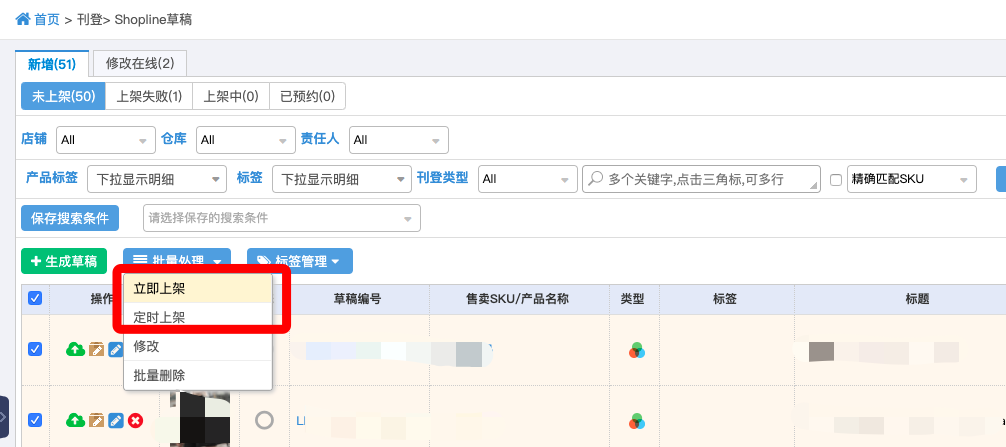Go to the 首页 home icon

(22, 19)
